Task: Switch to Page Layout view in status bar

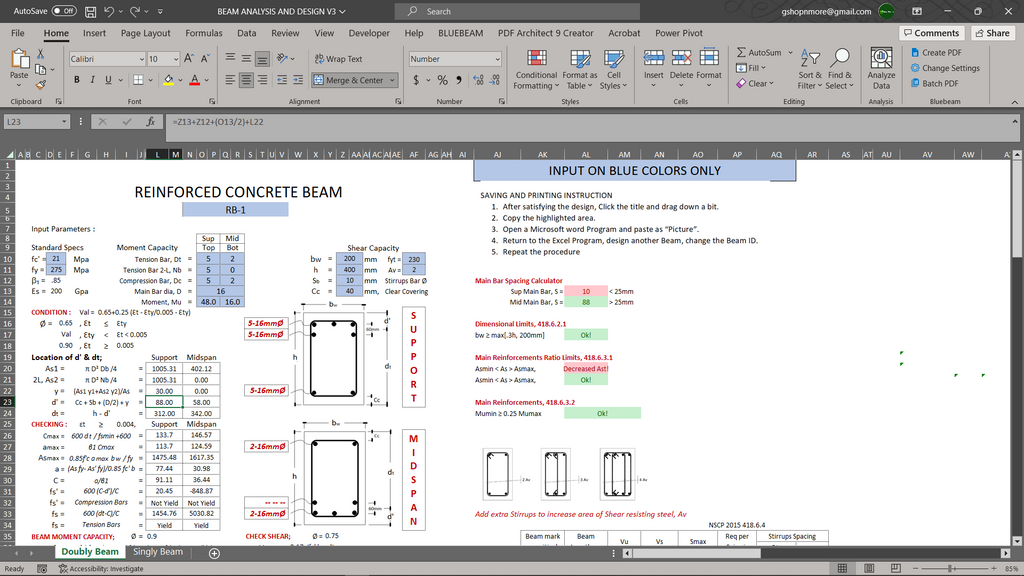Action: 869,568
